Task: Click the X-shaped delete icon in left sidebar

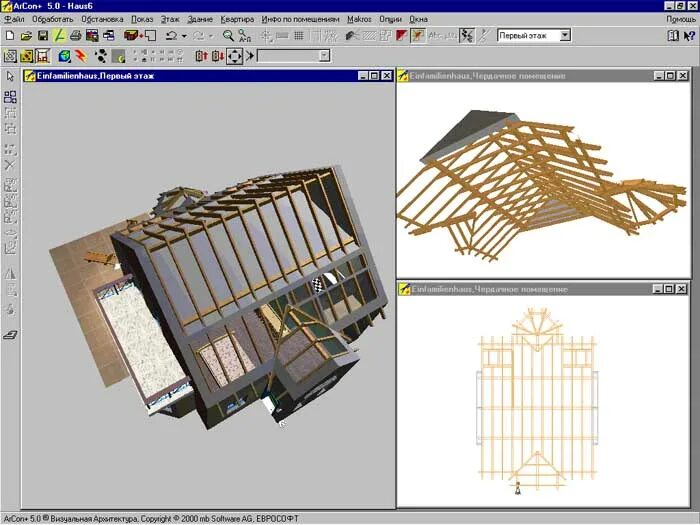Action: point(10,165)
